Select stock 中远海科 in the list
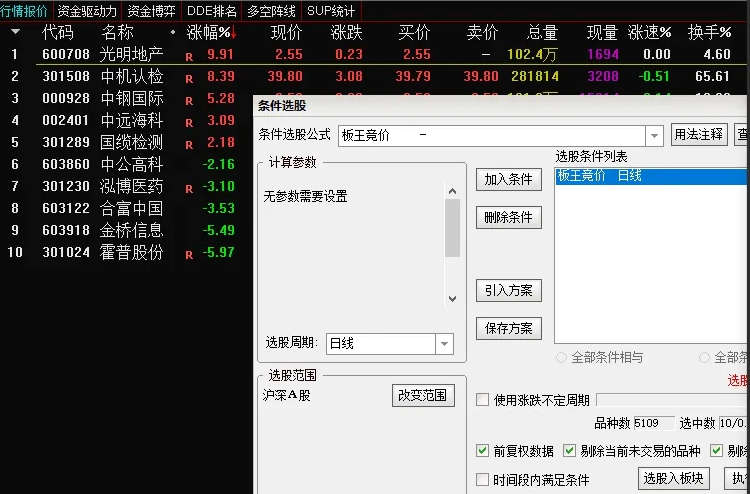Image resolution: width=750 pixels, height=494 pixels. (x=132, y=120)
